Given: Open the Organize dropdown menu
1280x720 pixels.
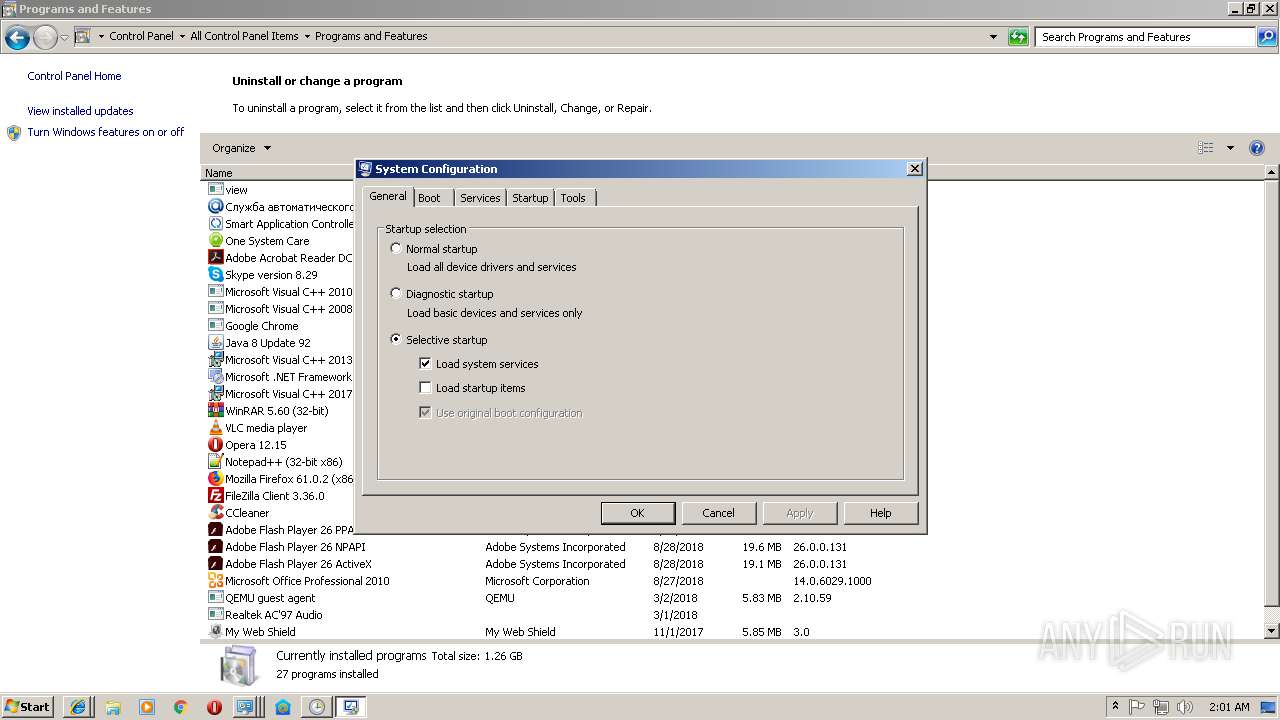Looking at the screenshot, I should click(x=241, y=148).
